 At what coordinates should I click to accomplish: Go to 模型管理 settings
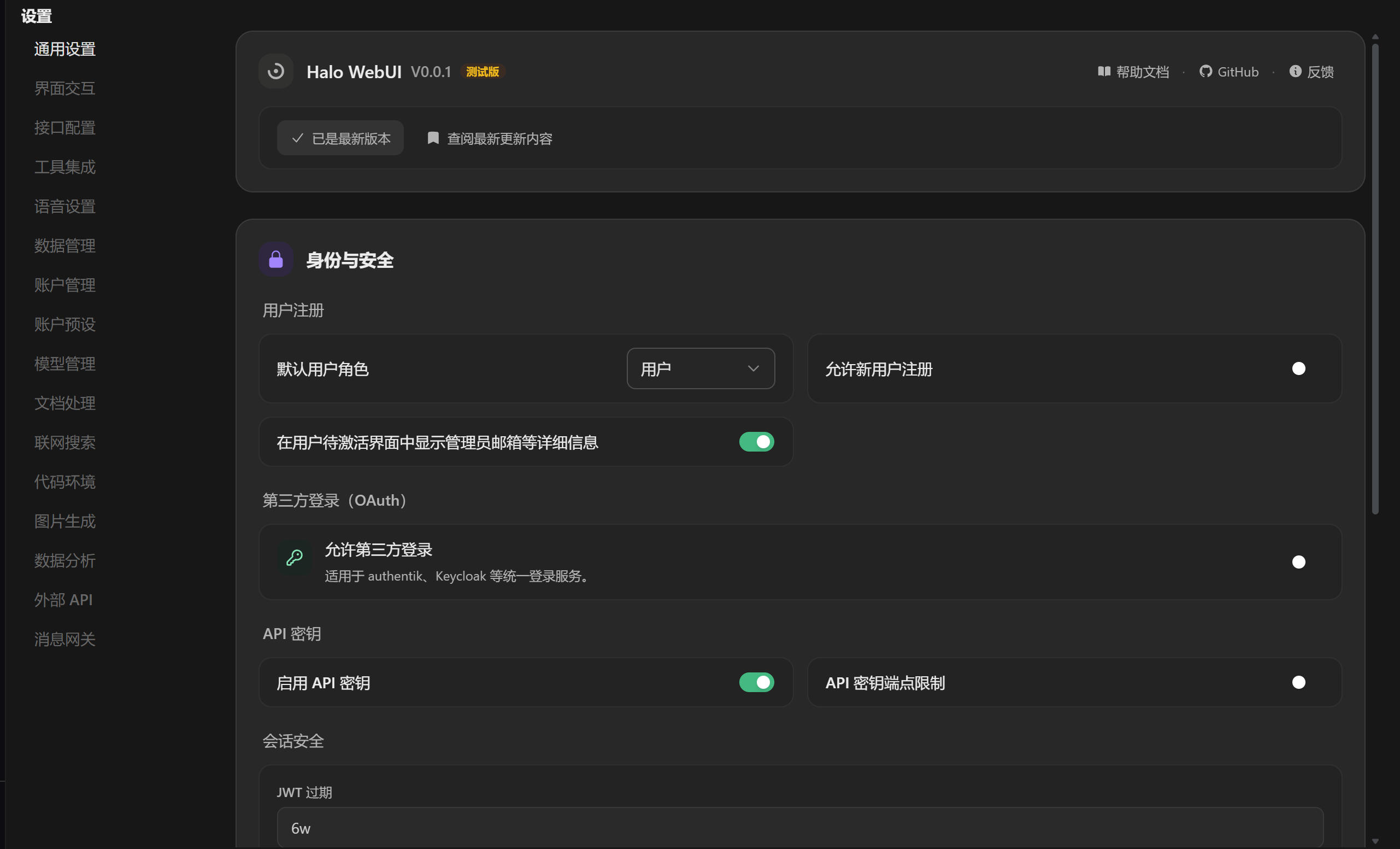65,364
